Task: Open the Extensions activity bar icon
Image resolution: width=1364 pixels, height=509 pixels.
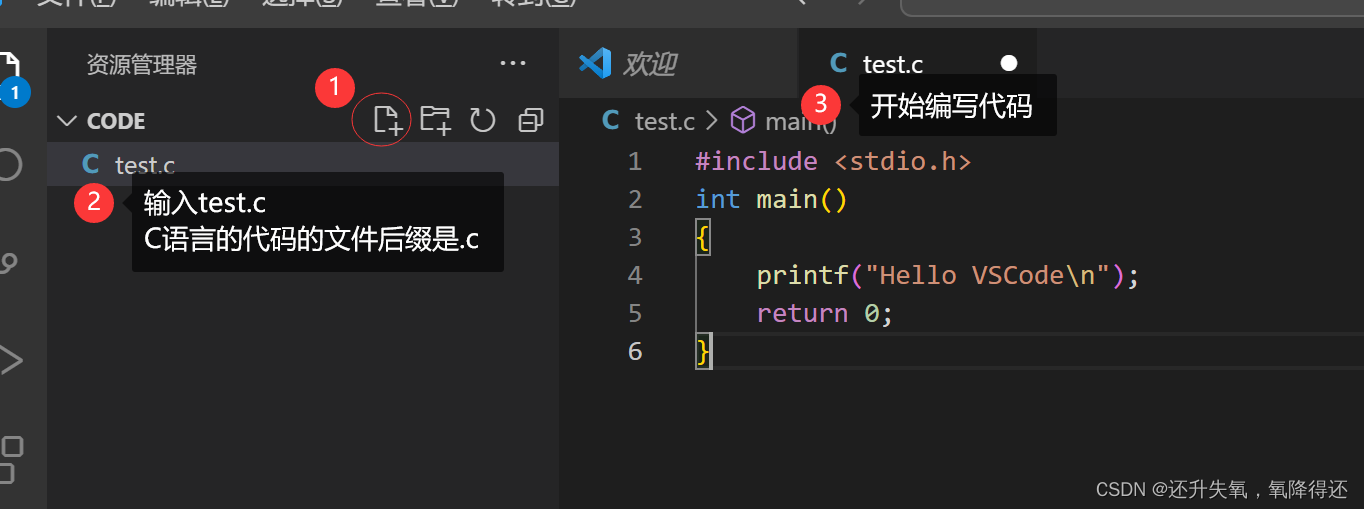Action: pyautogui.click(x=10, y=459)
